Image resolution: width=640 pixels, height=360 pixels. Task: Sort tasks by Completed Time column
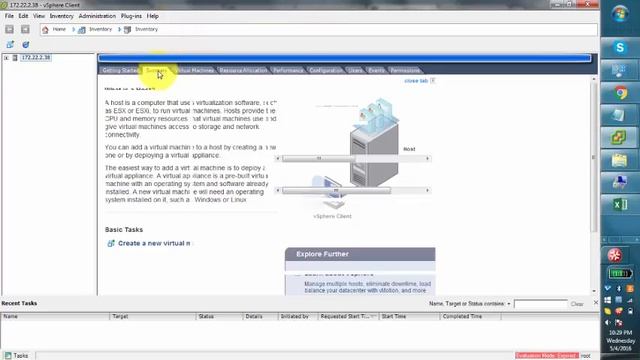point(471,316)
